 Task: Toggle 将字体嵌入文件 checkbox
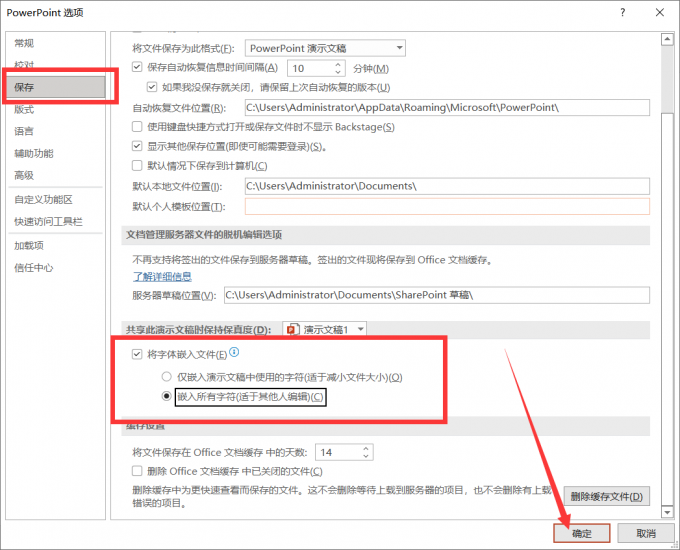(x=137, y=354)
